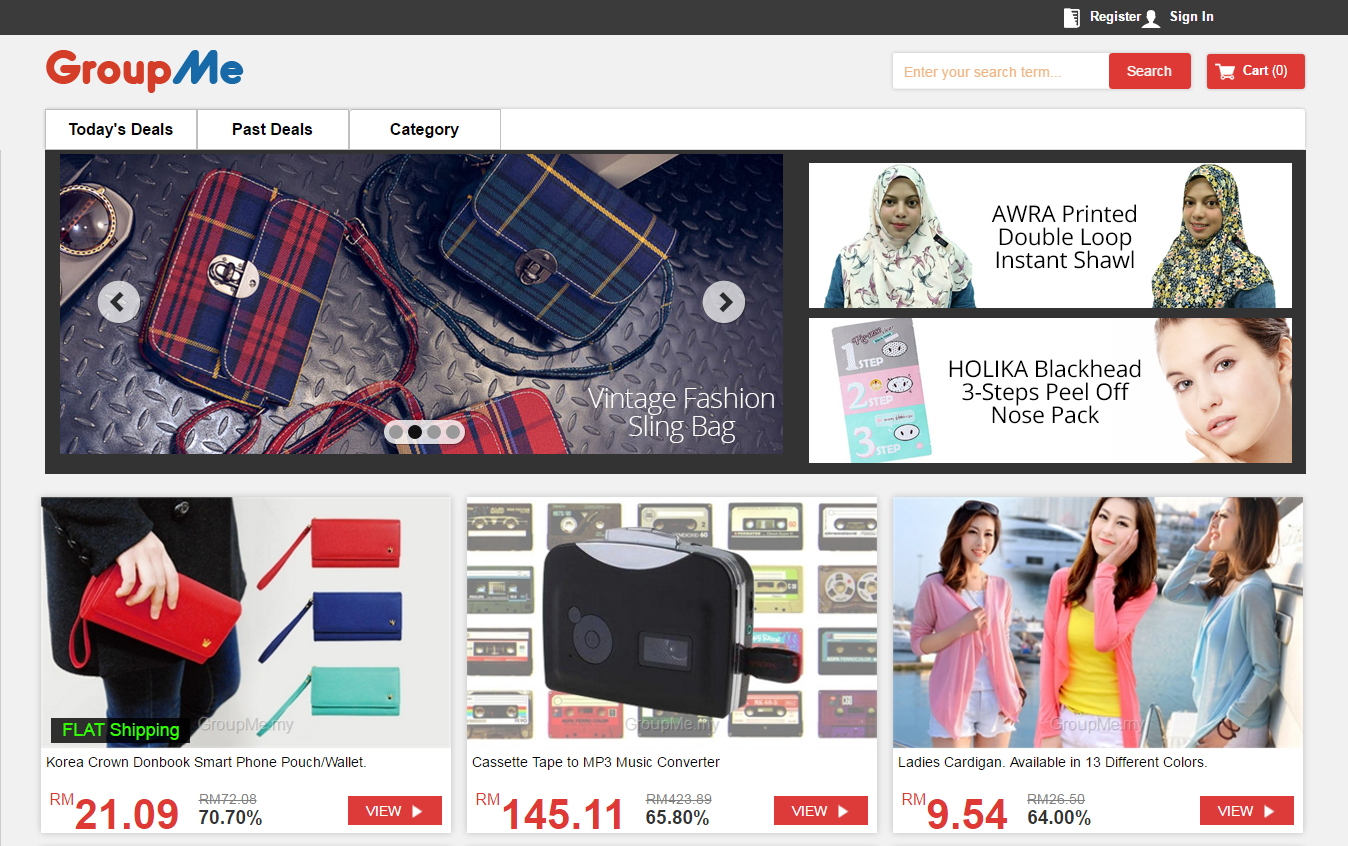
Task: Select the second carousel dot
Action: (415, 432)
